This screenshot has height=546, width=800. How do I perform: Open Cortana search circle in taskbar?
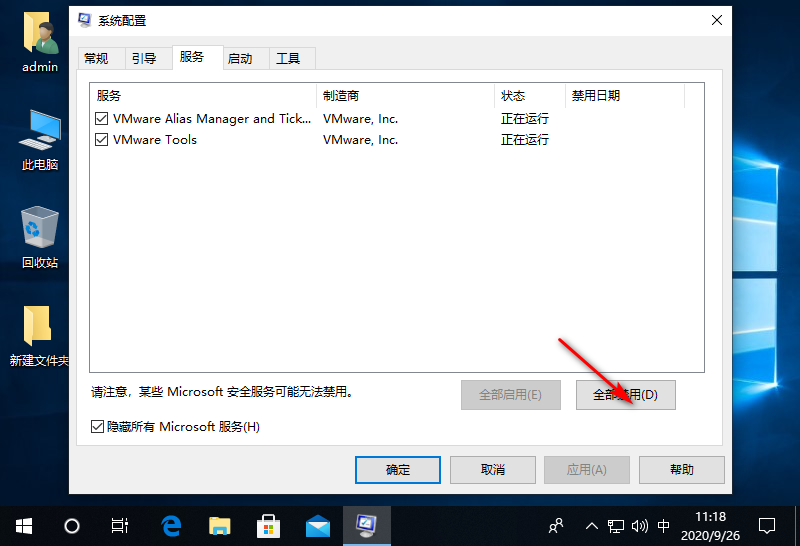point(72,524)
